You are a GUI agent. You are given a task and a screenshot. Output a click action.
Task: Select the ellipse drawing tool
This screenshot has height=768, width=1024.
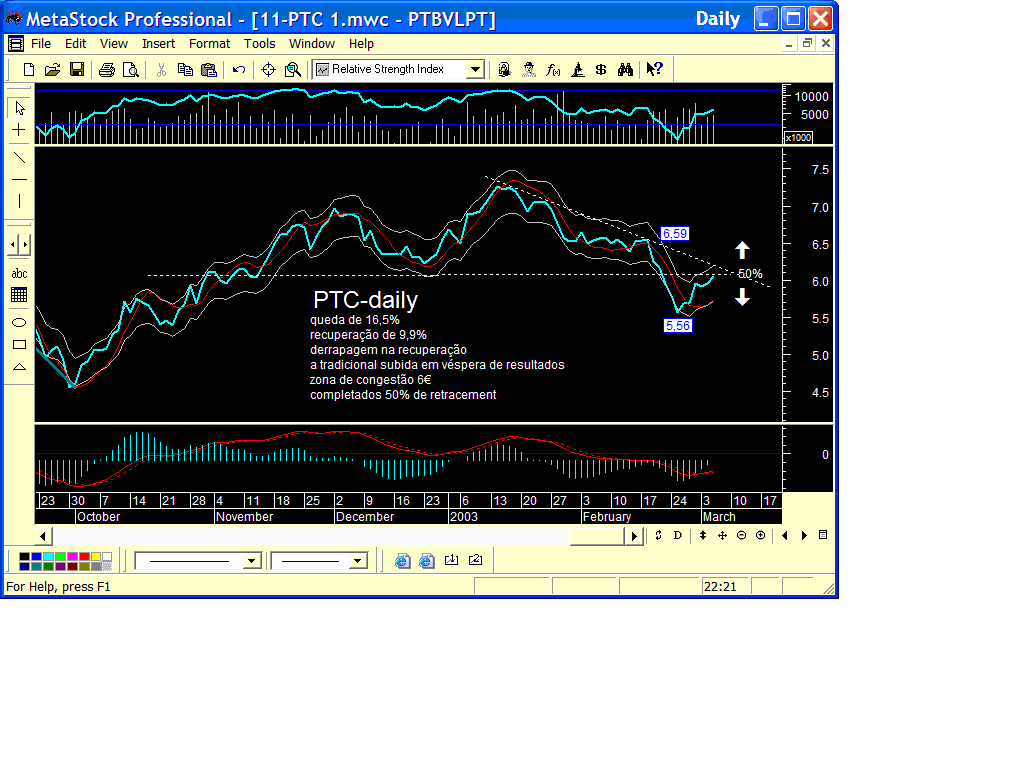pos(20,323)
